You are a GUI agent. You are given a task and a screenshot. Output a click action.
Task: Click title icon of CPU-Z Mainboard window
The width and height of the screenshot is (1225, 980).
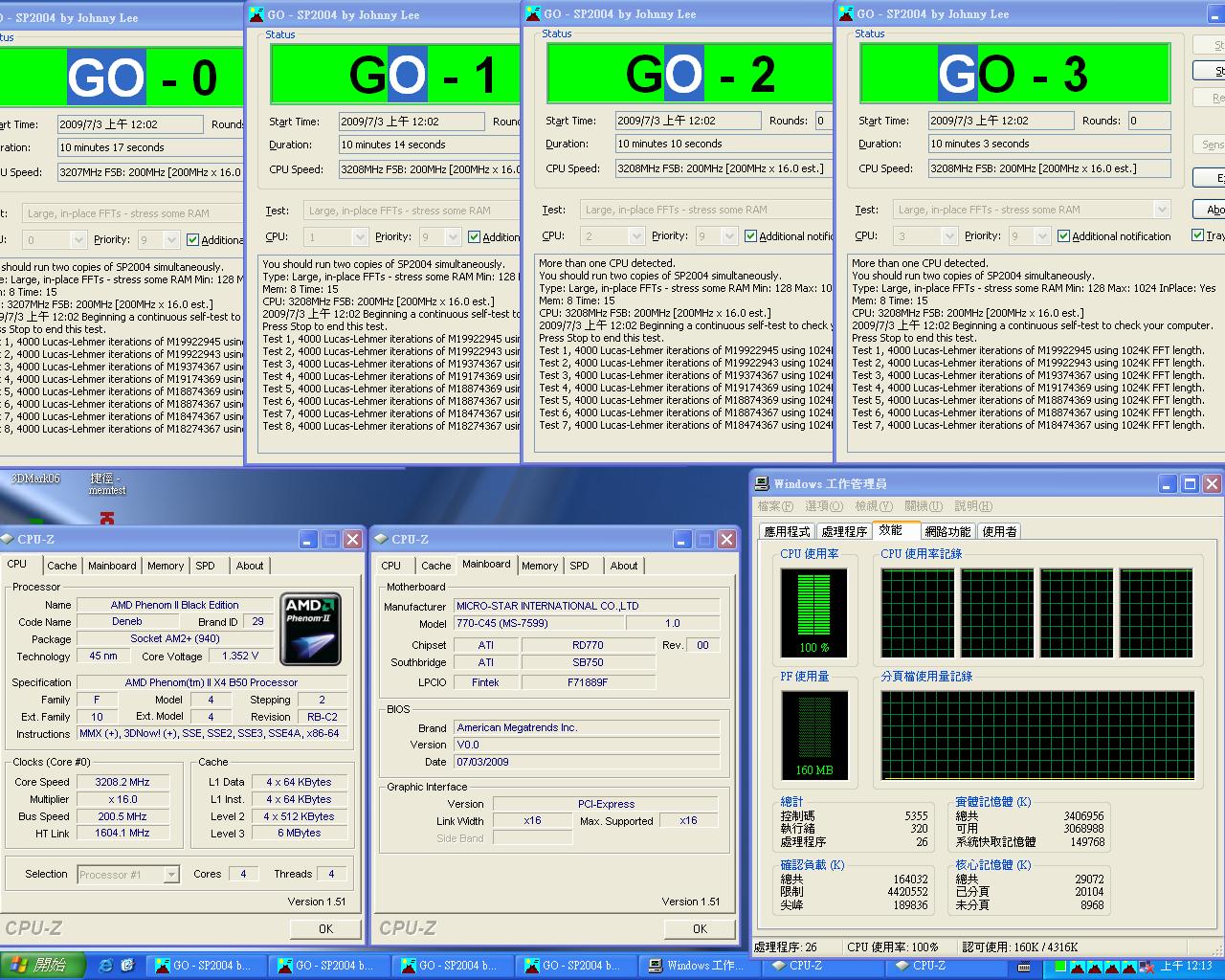pyautogui.click(x=380, y=539)
